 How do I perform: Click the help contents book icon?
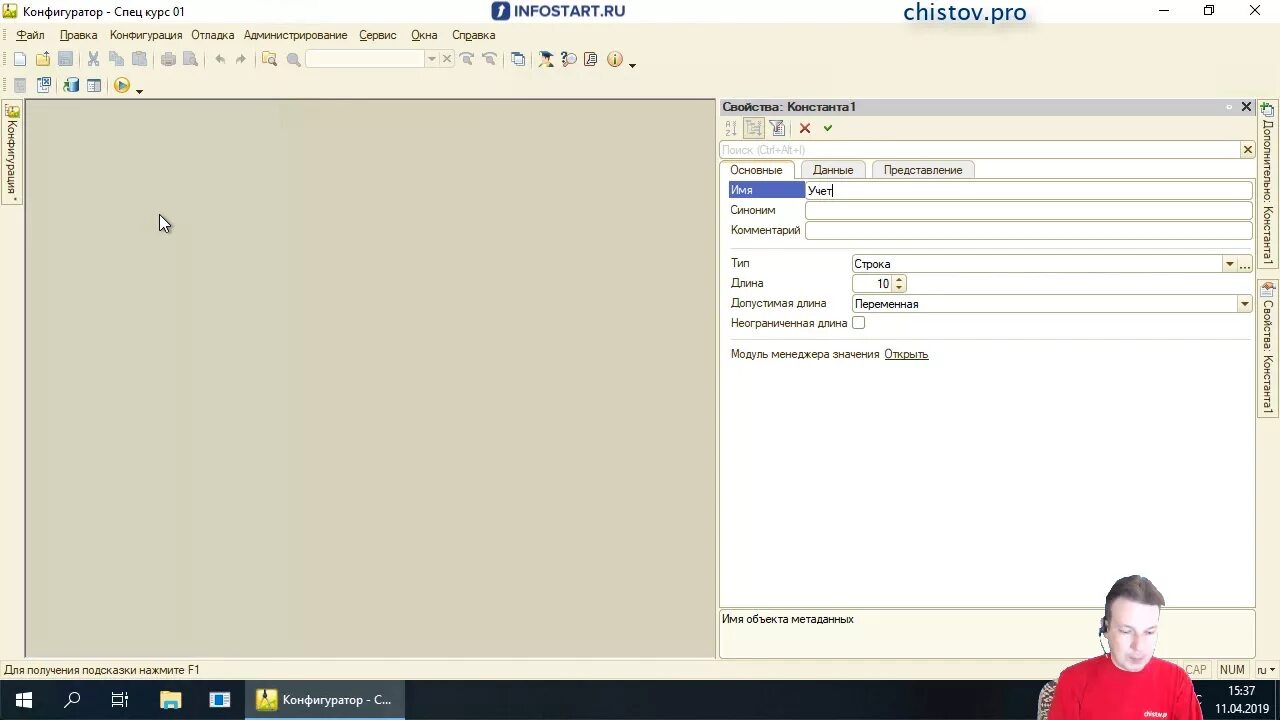click(591, 59)
